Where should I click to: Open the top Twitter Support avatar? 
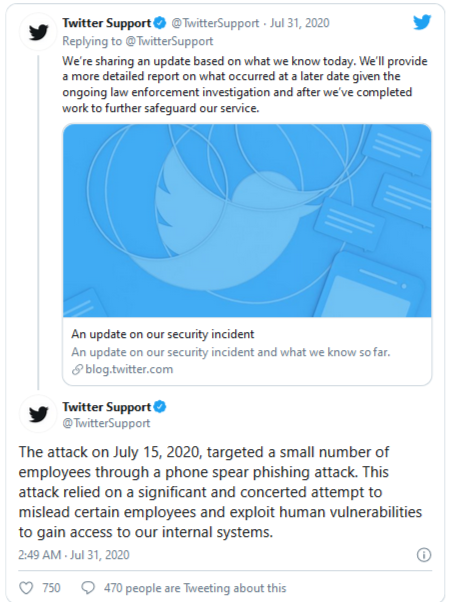click(38, 32)
